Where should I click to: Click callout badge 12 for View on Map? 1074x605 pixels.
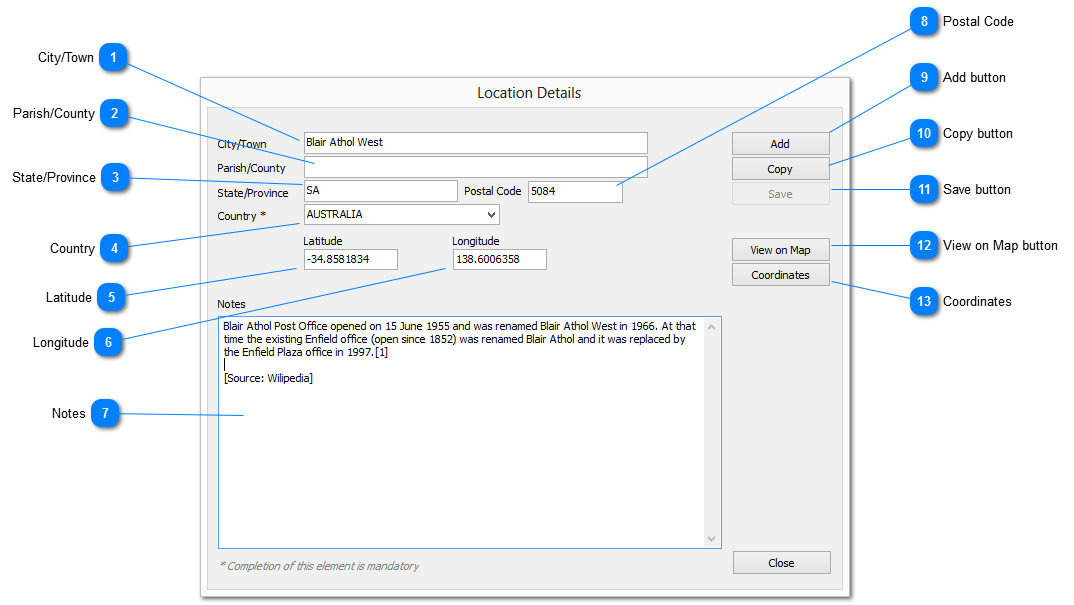pyautogui.click(x=923, y=245)
